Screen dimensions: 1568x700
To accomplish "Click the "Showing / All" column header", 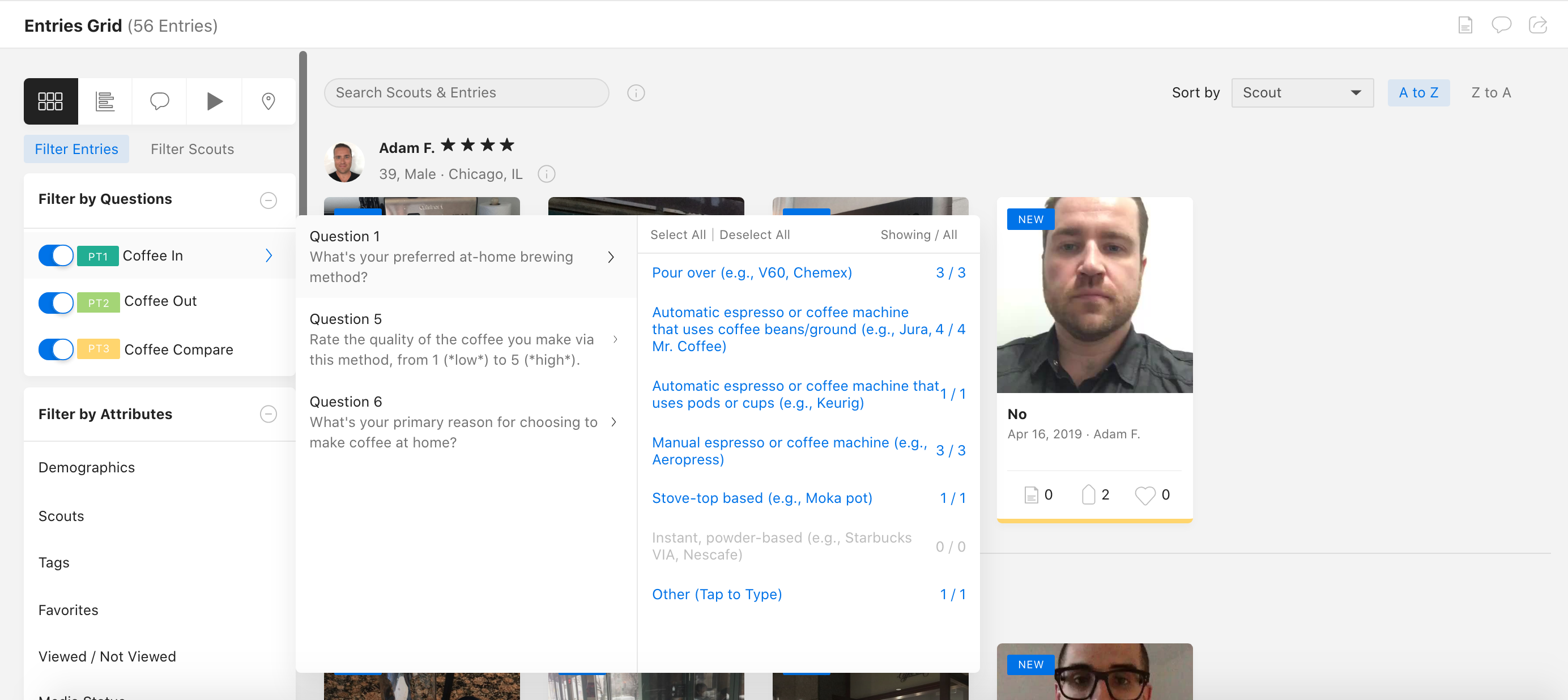I will (918, 235).
